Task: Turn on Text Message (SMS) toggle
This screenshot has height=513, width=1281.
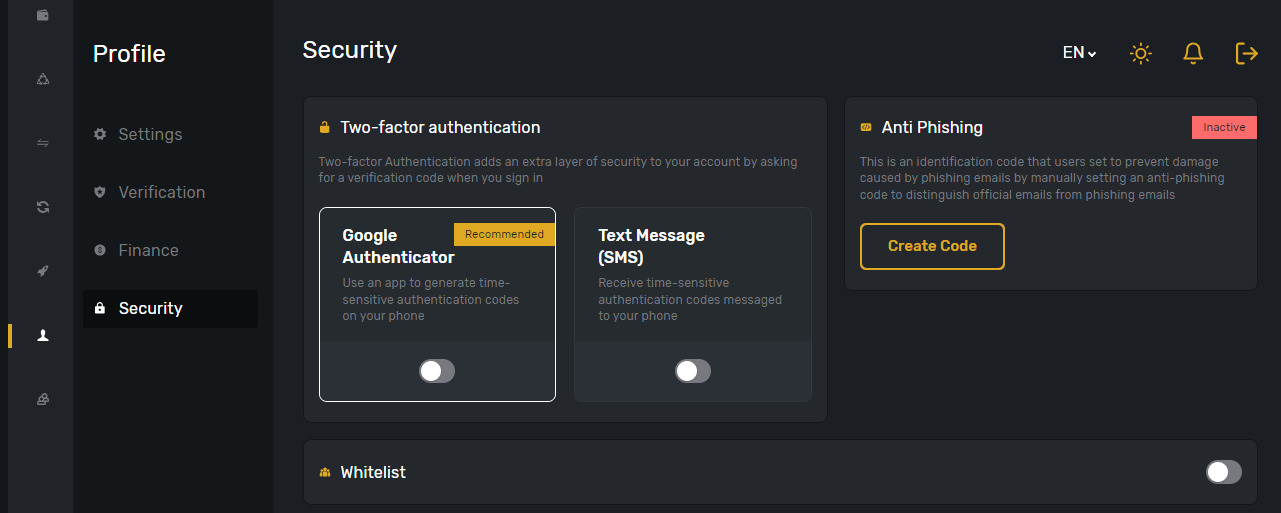Action: pyautogui.click(x=693, y=371)
